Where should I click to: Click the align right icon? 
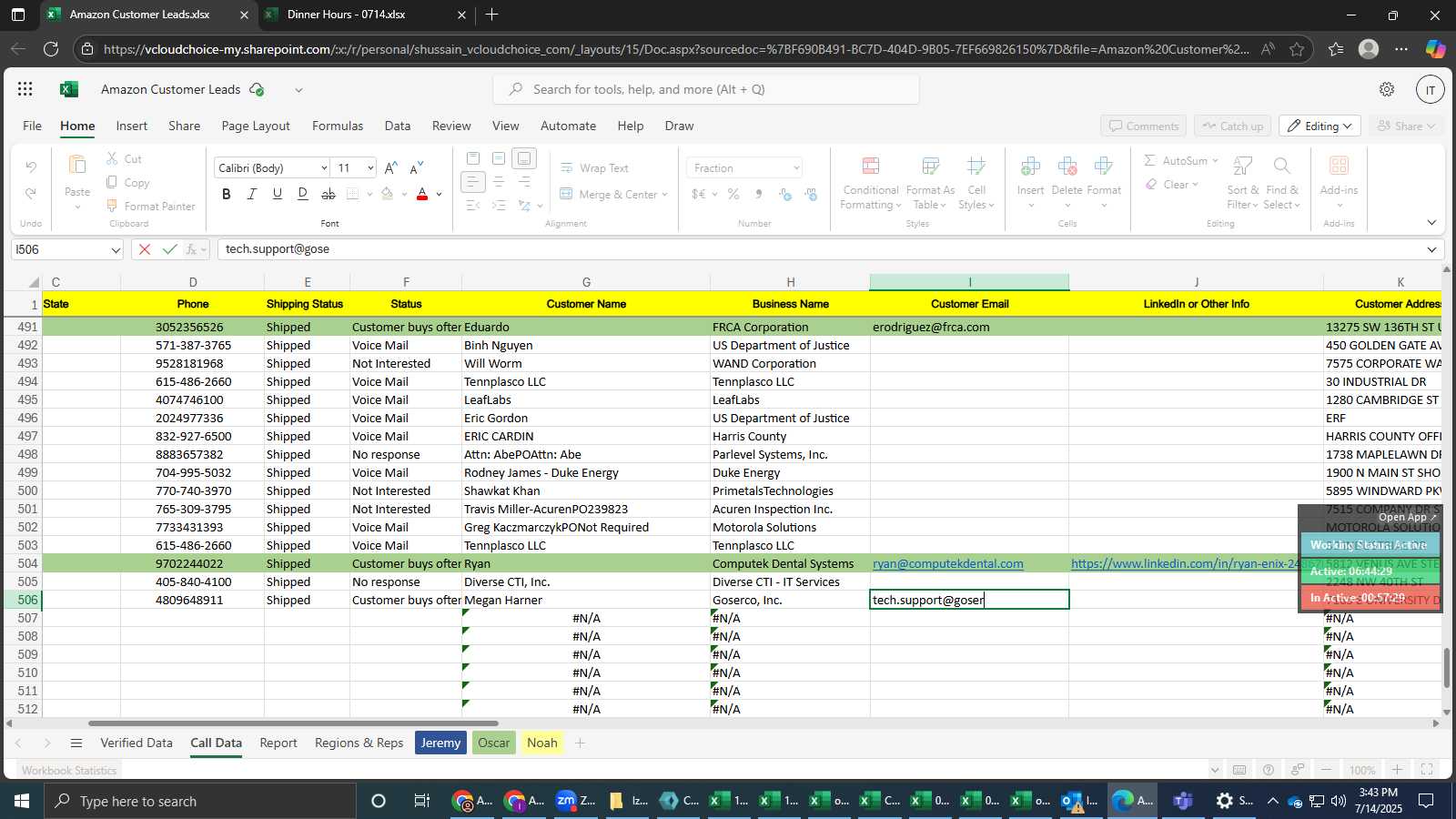point(524,182)
